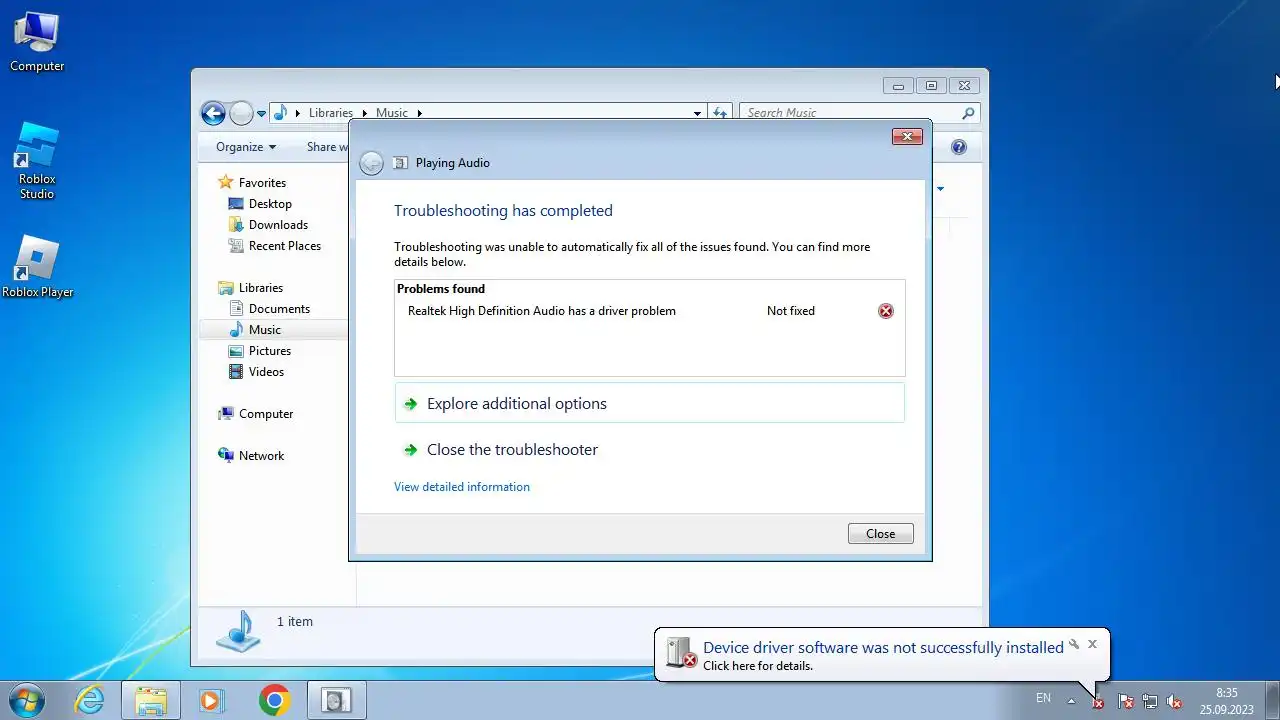This screenshot has width=1280, height=720.
Task: Open the Videos library
Action: coord(266,372)
